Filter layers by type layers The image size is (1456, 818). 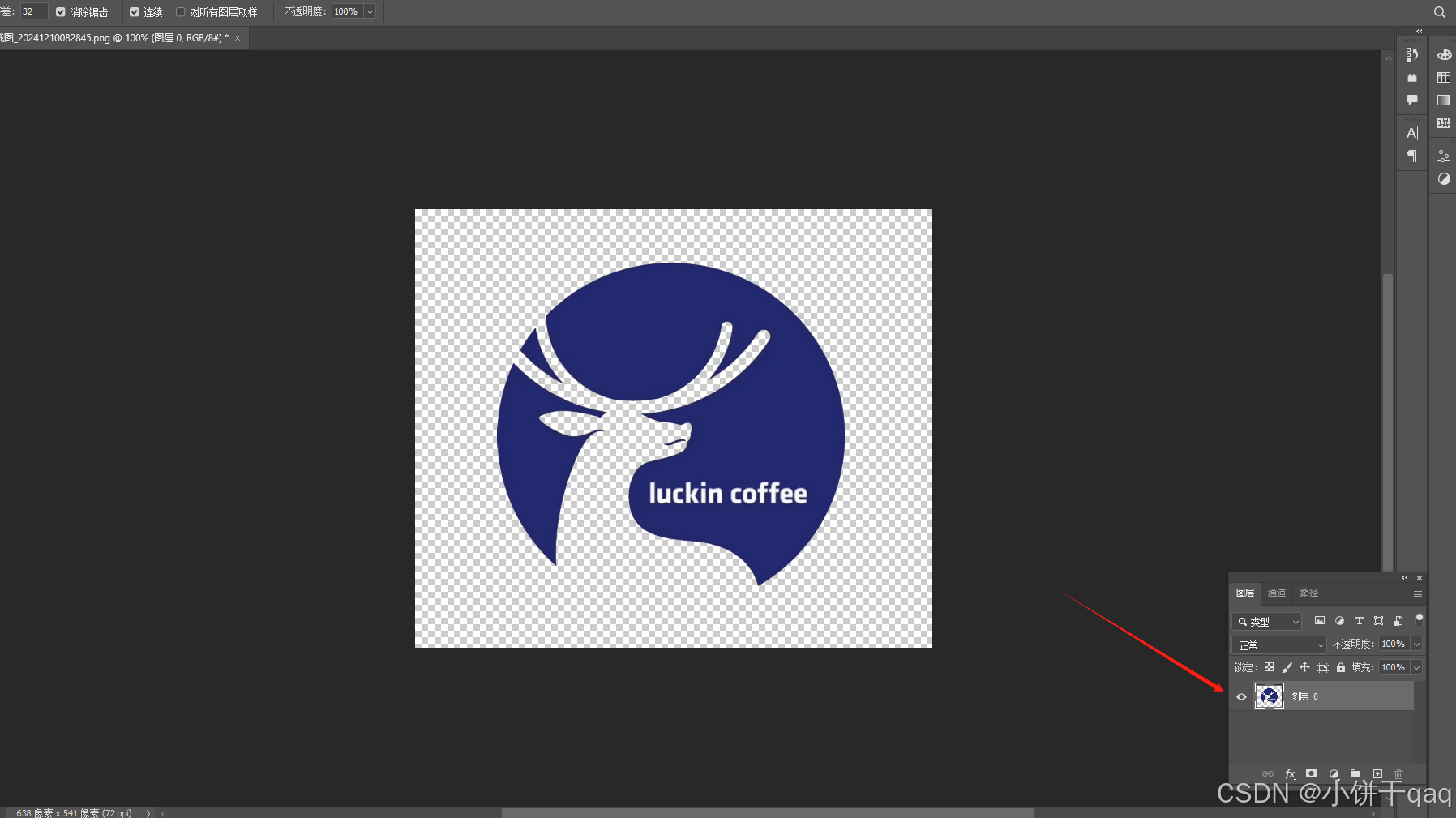click(1360, 621)
